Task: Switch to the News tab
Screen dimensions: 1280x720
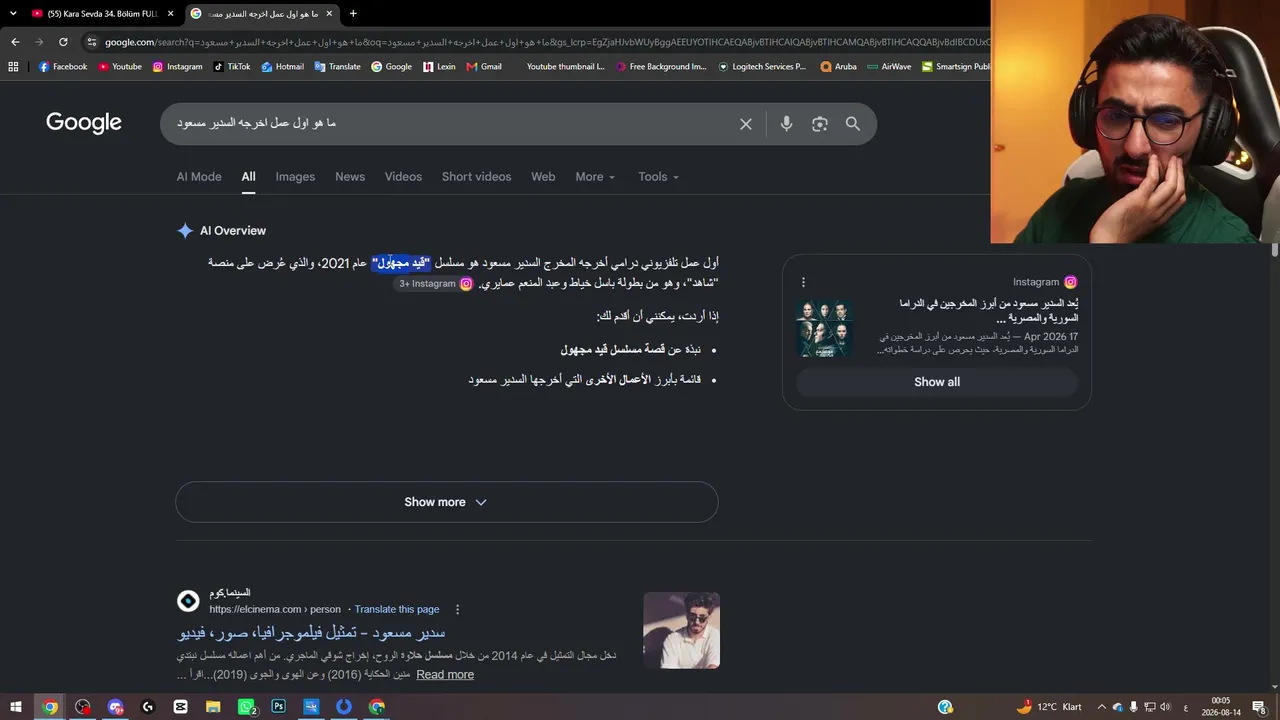Action: tap(350, 177)
